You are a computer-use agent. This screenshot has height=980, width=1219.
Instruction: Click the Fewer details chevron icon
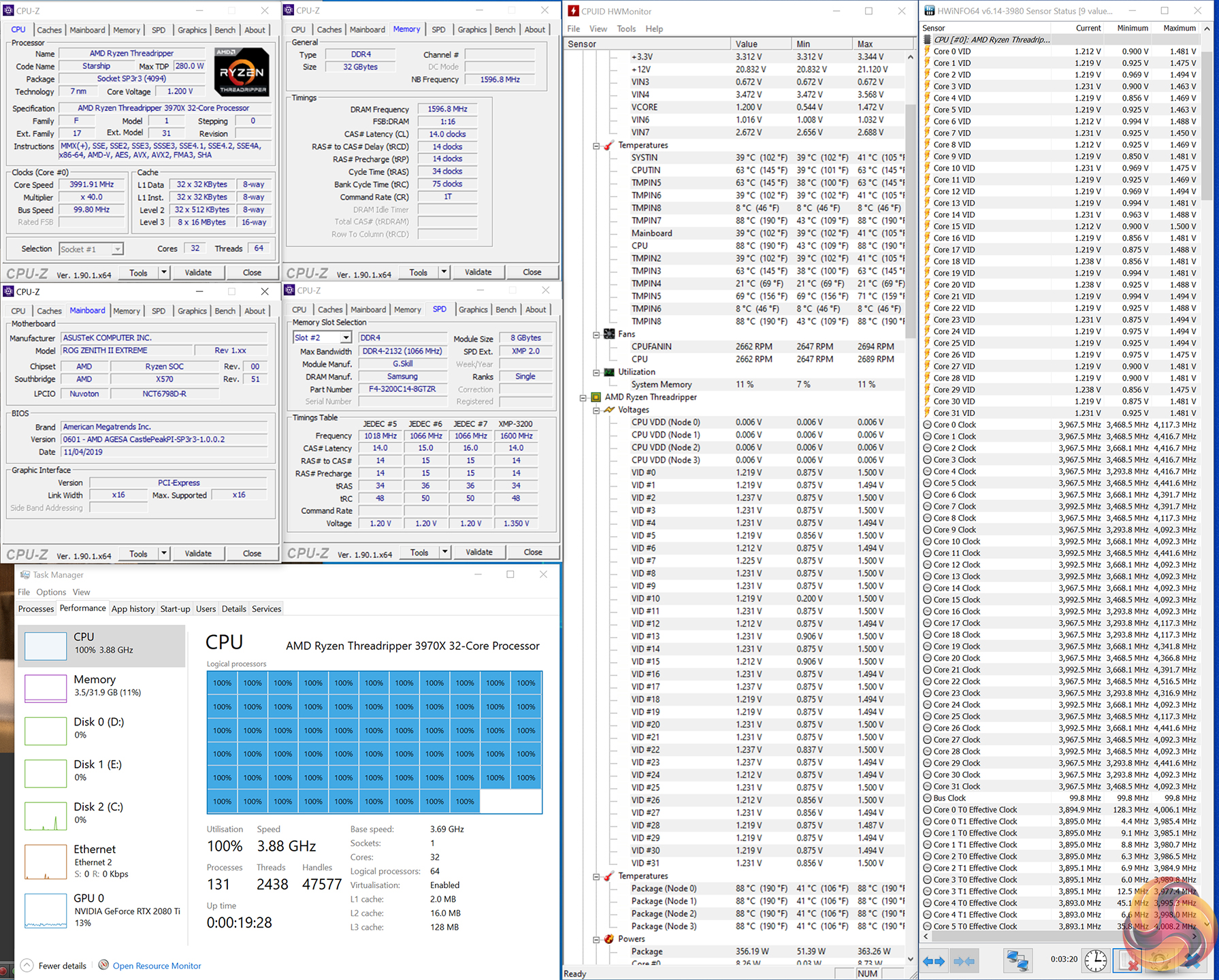click(x=27, y=965)
